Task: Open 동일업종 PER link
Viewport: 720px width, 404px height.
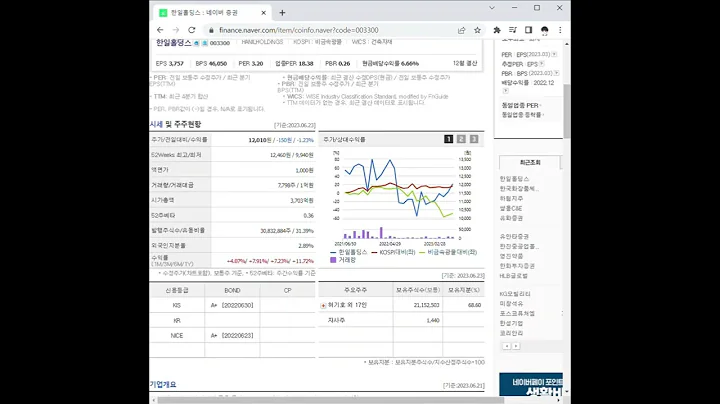Action: click(x=520, y=106)
